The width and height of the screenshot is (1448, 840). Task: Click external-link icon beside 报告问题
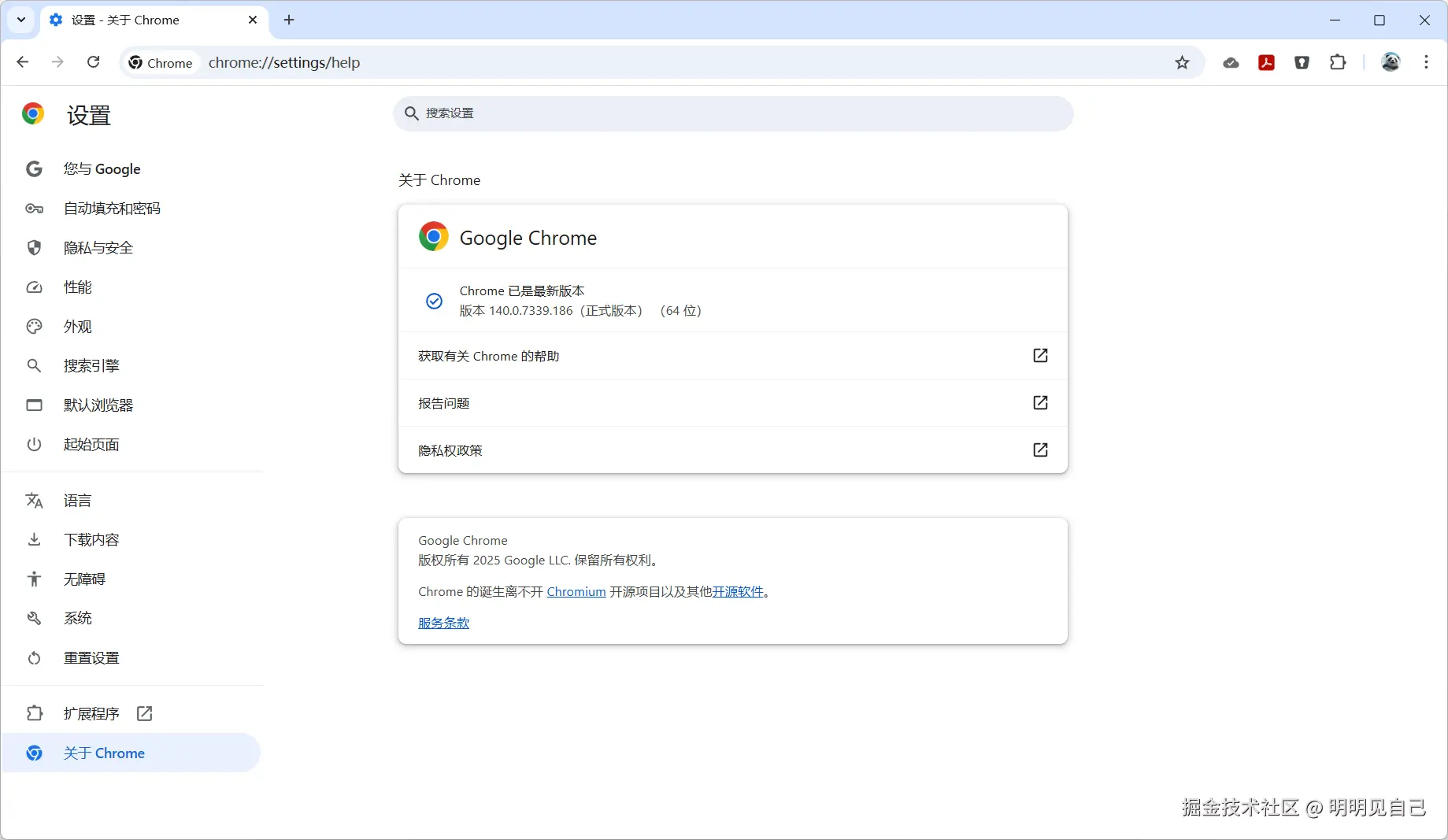click(x=1040, y=403)
